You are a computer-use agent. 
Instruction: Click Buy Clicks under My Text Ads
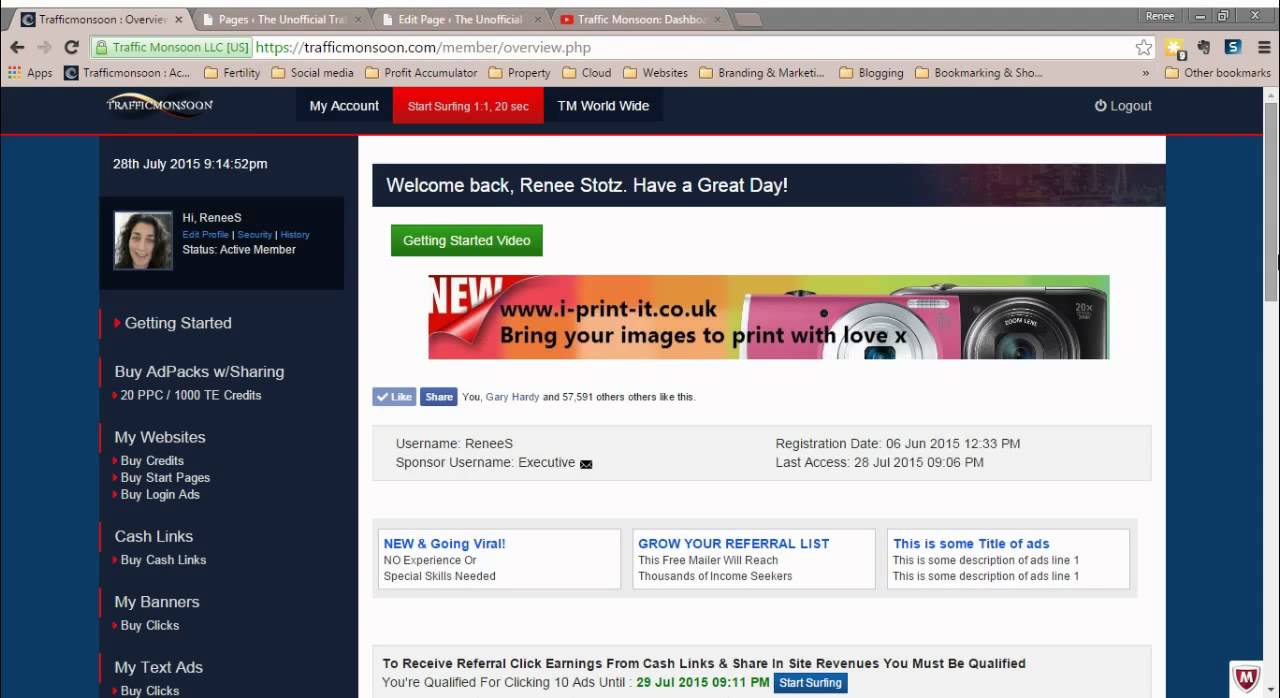(149, 691)
